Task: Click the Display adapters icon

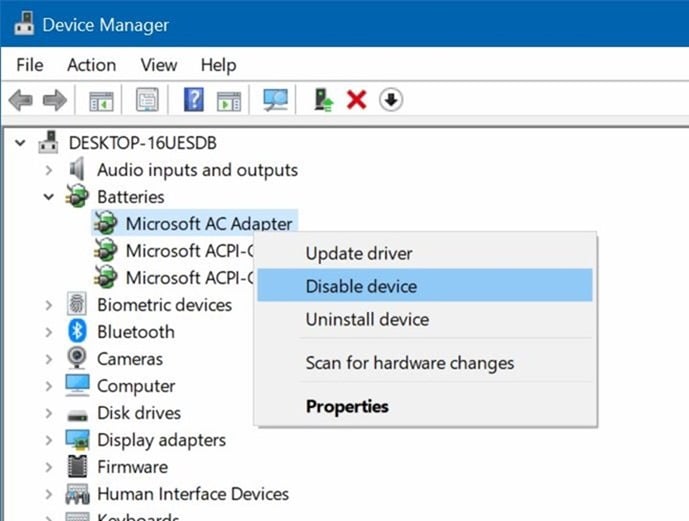Action: click(x=77, y=439)
